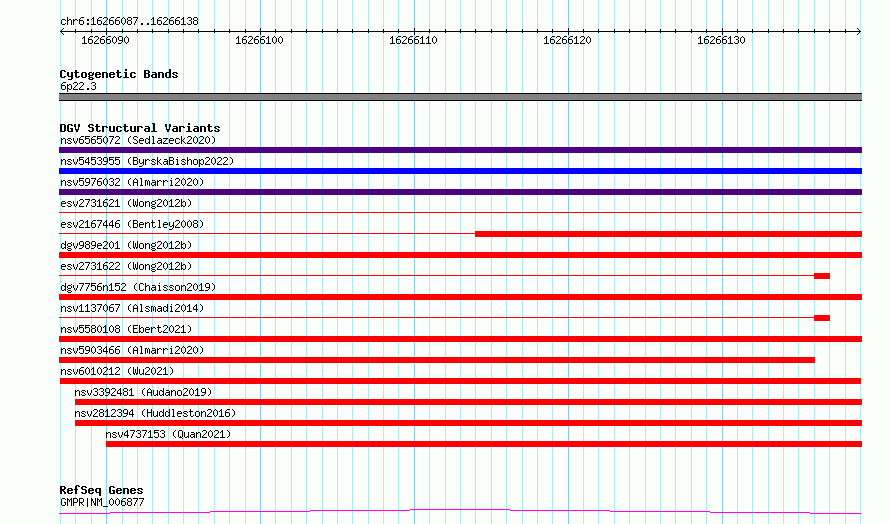Click the esv2731622 (Wong2012b) label
The image size is (890, 524).
(x=126, y=266)
